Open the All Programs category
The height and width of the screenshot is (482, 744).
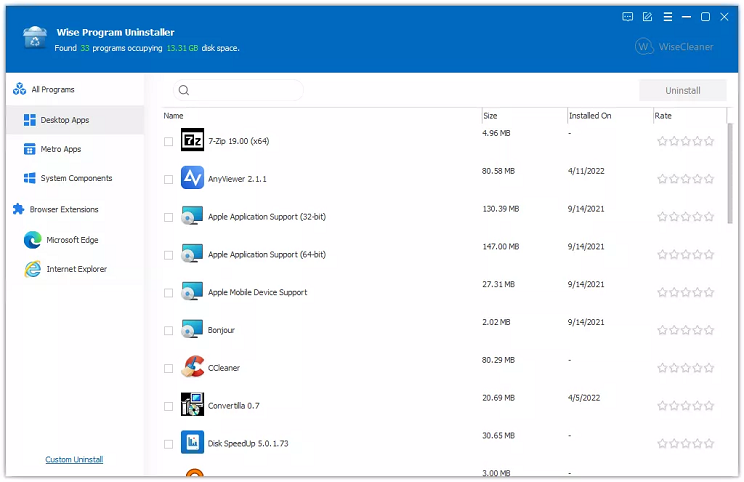[75, 89]
